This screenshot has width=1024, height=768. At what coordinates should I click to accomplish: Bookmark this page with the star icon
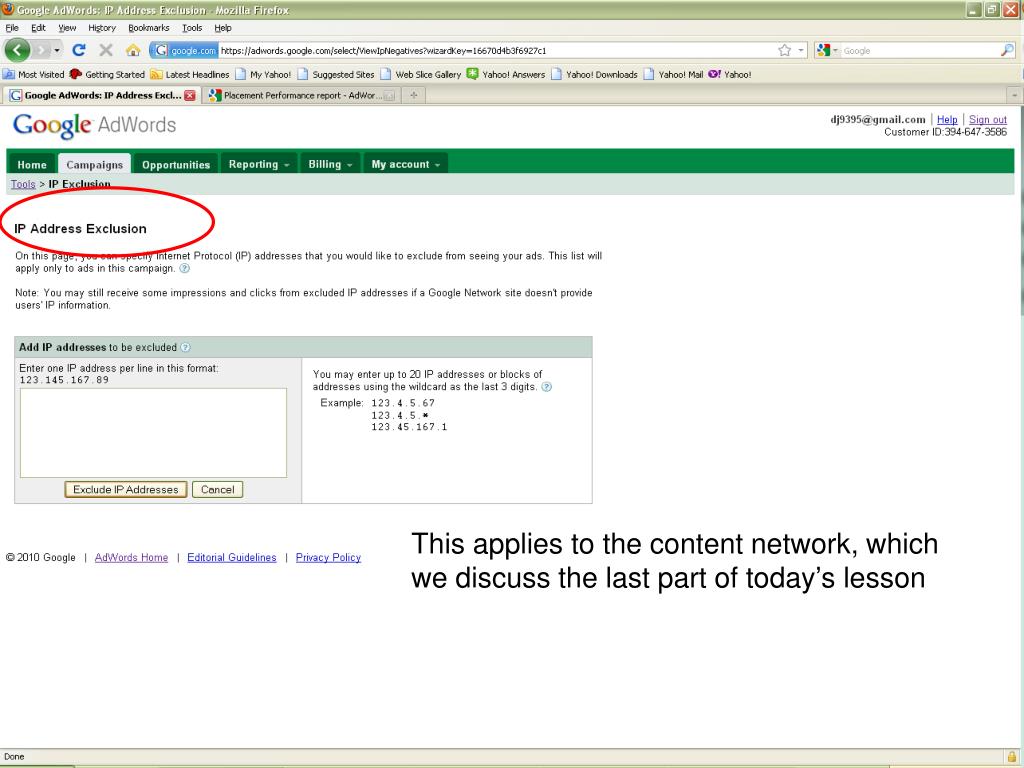pos(784,50)
